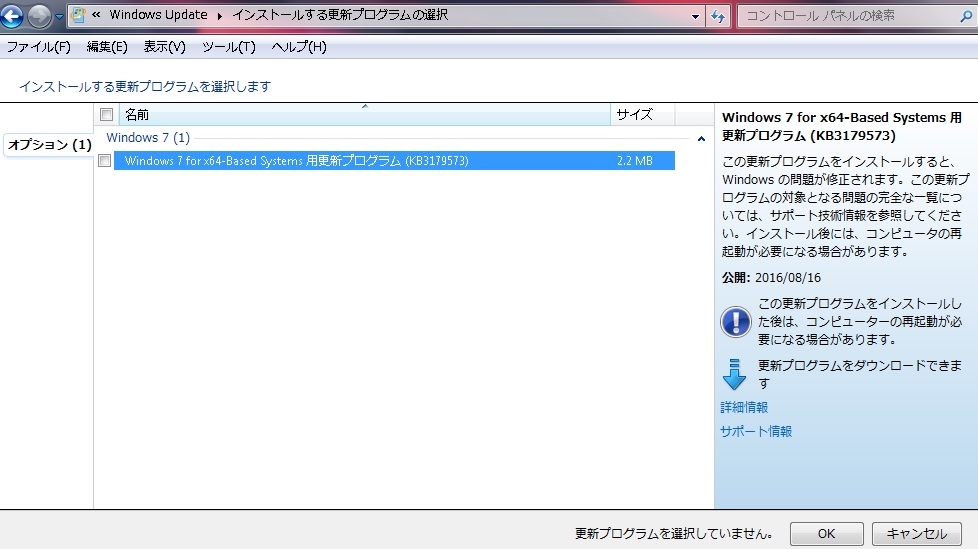Click the KB3179573 title in details pane
This screenshot has height=549, width=978.
(x=841, y=127)
